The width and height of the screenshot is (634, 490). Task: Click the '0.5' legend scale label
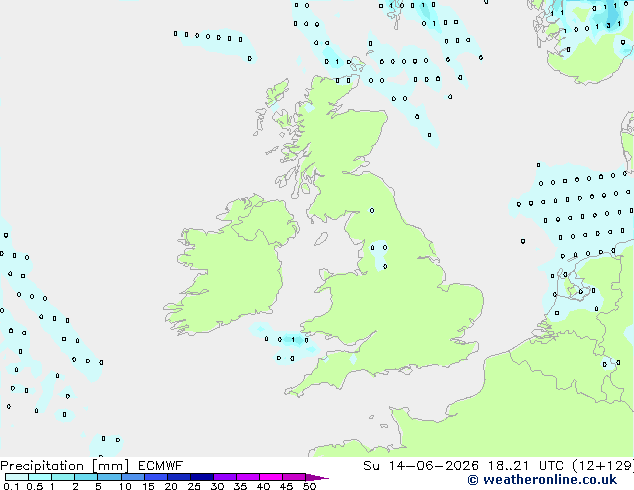point(35,486)
